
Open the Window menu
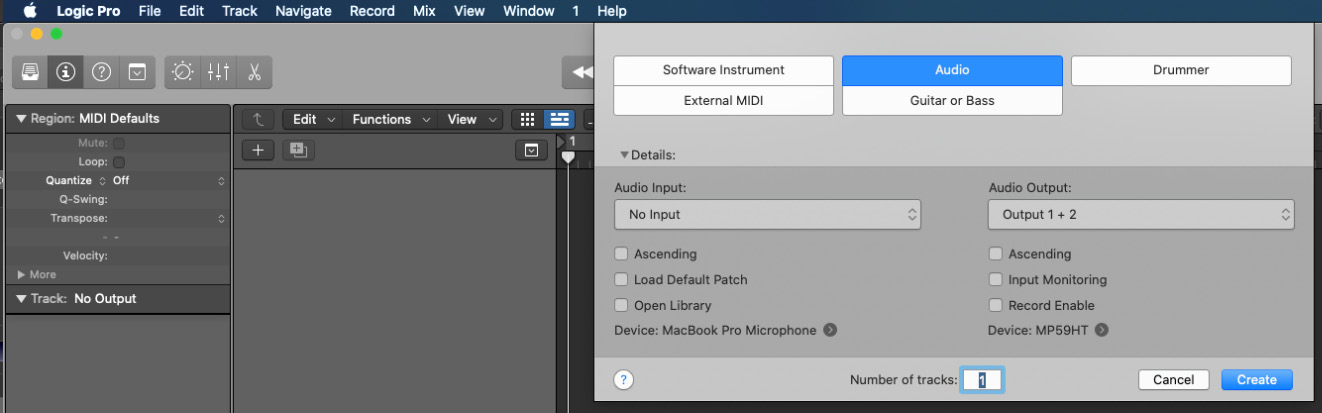pyautogui.click(x=529, y=11)
